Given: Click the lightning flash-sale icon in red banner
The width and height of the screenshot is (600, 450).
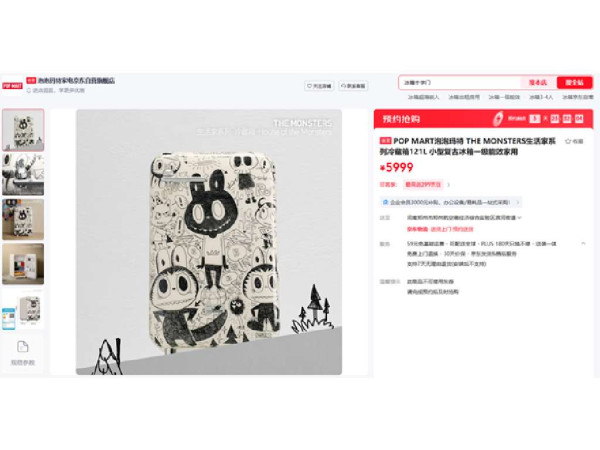Looking at the screenshot, I should tap(497, 118).
